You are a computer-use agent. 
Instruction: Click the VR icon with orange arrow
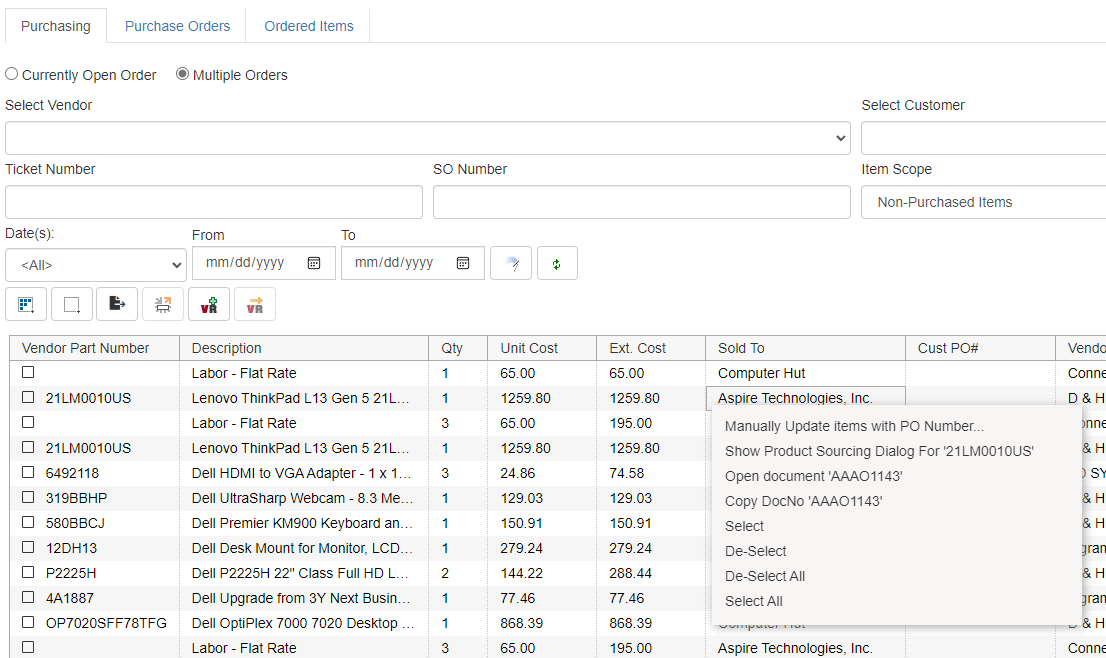(x=255, y=305)
